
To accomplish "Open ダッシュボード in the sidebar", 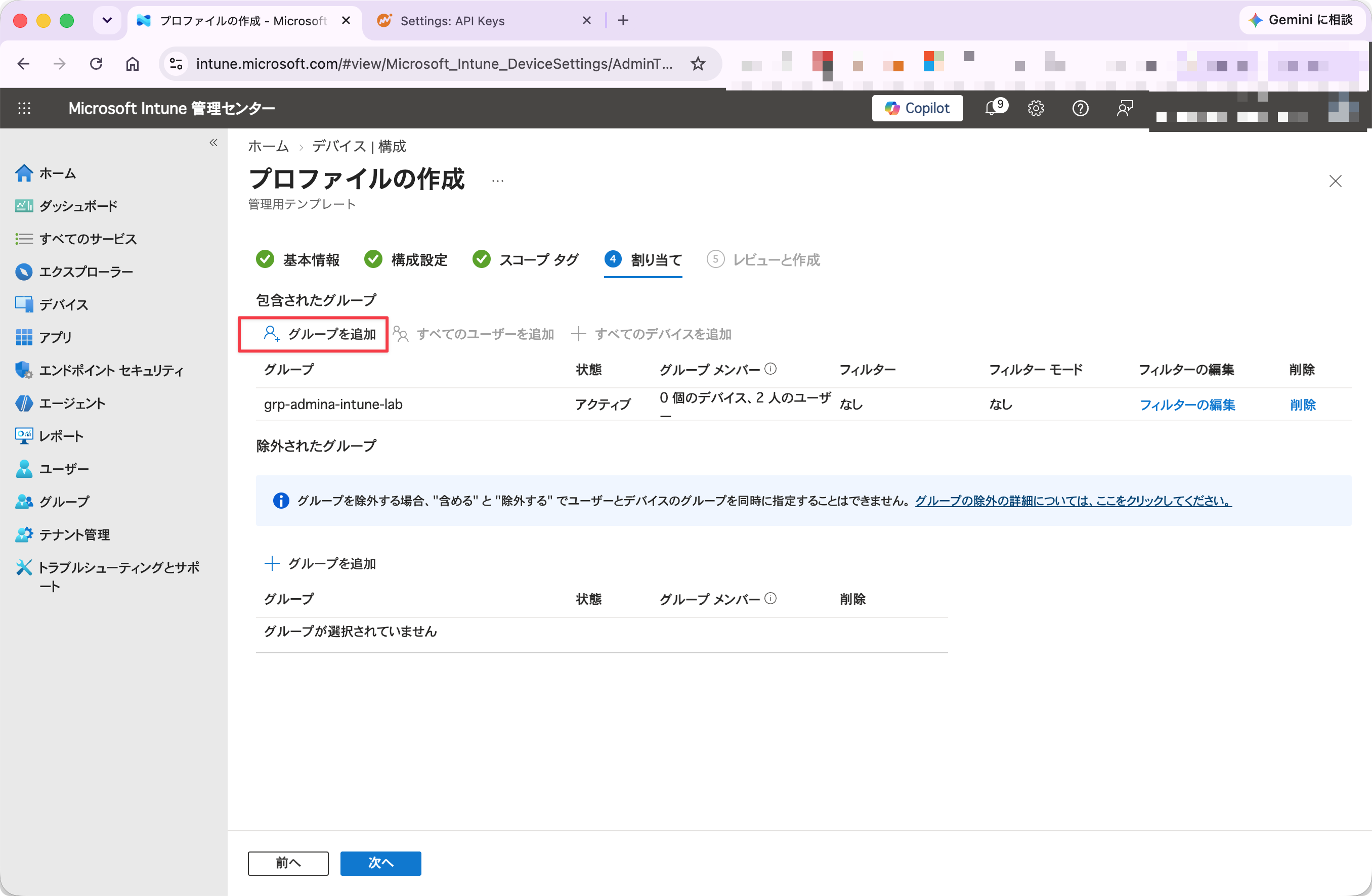I will [66, 206].
